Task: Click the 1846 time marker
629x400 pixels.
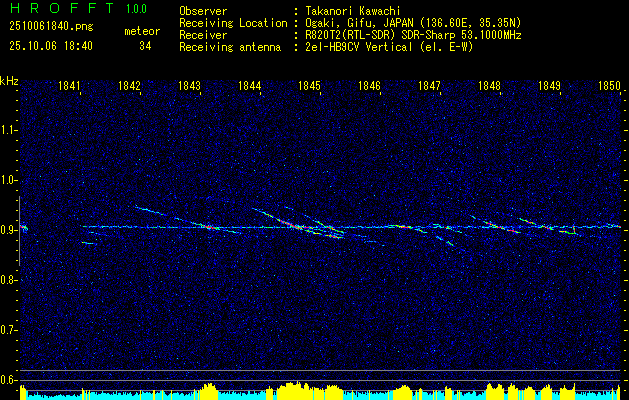Action: [x=369, y=86]
